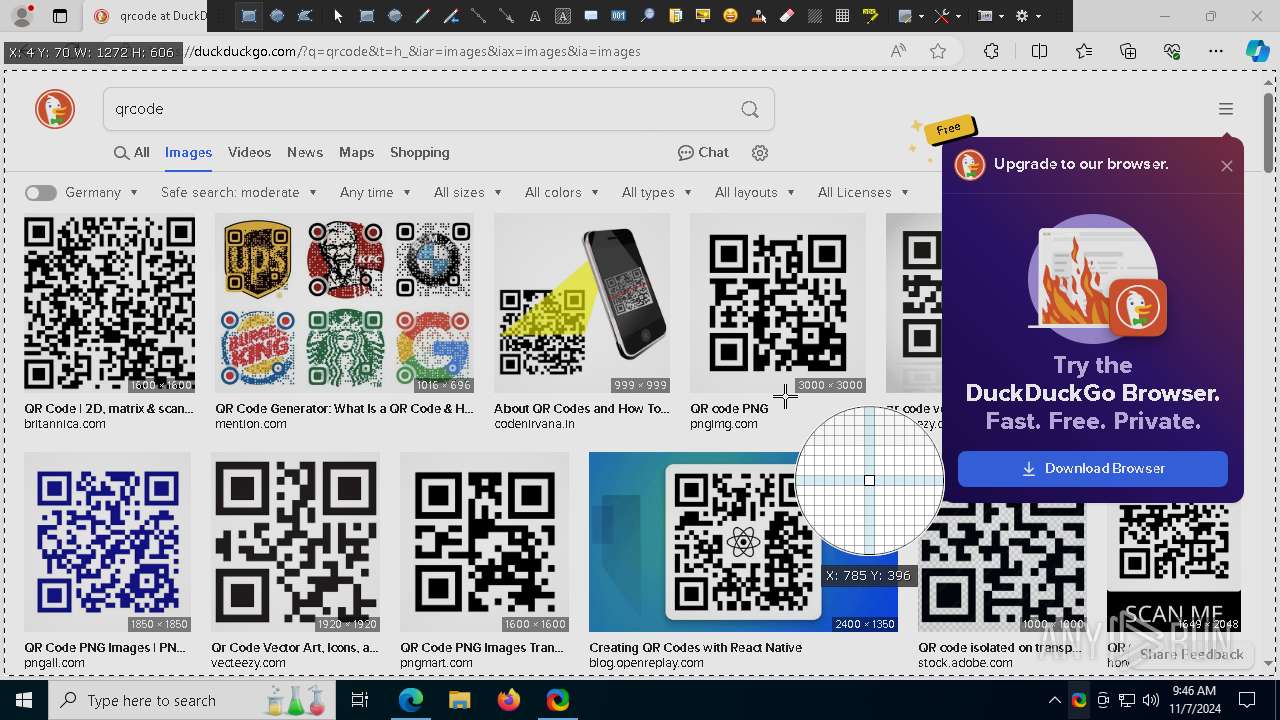Viewport: 1280px width, 720px height.
Task: Select the stamp tool
Action: [x=759, y=16]
